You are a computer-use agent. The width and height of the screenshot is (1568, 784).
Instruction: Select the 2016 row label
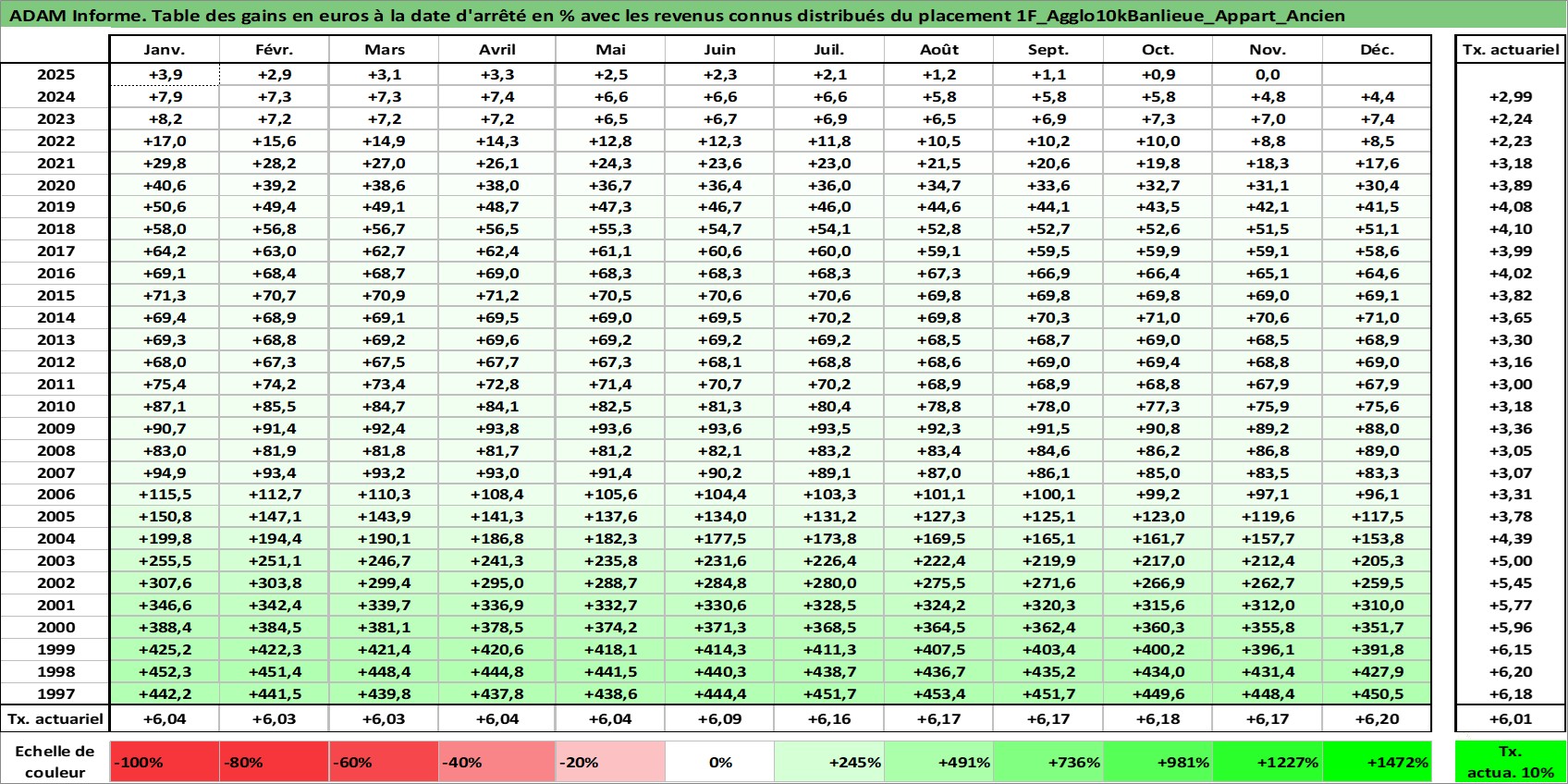tap(55, 274)
